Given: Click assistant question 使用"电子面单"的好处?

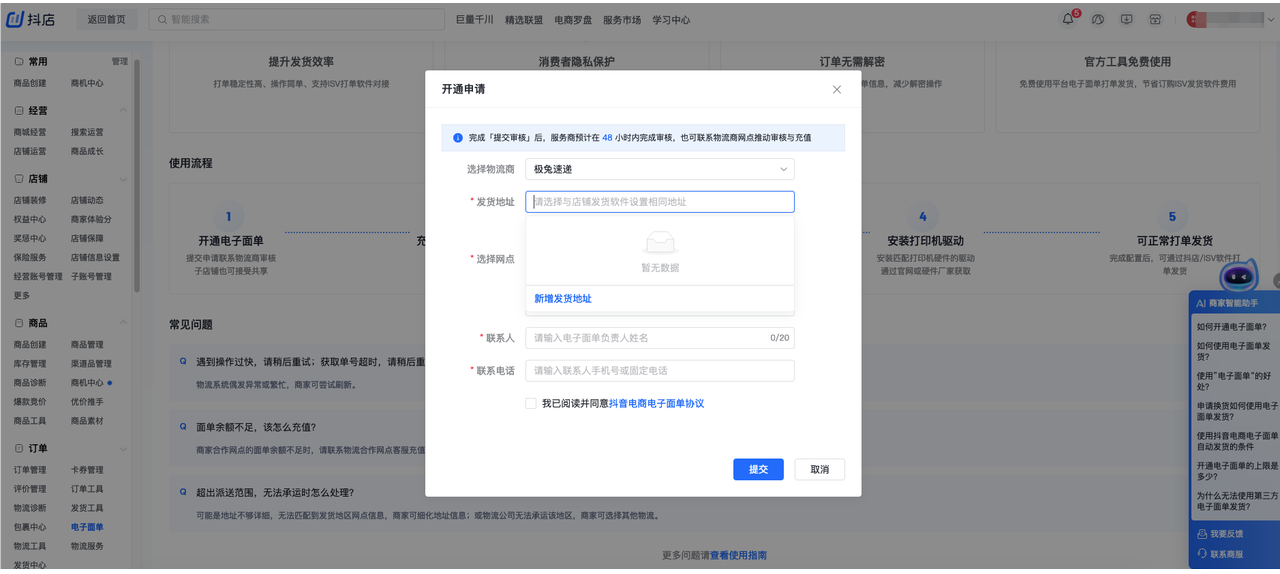Looking at the screenshot, I should [1236, 381].
